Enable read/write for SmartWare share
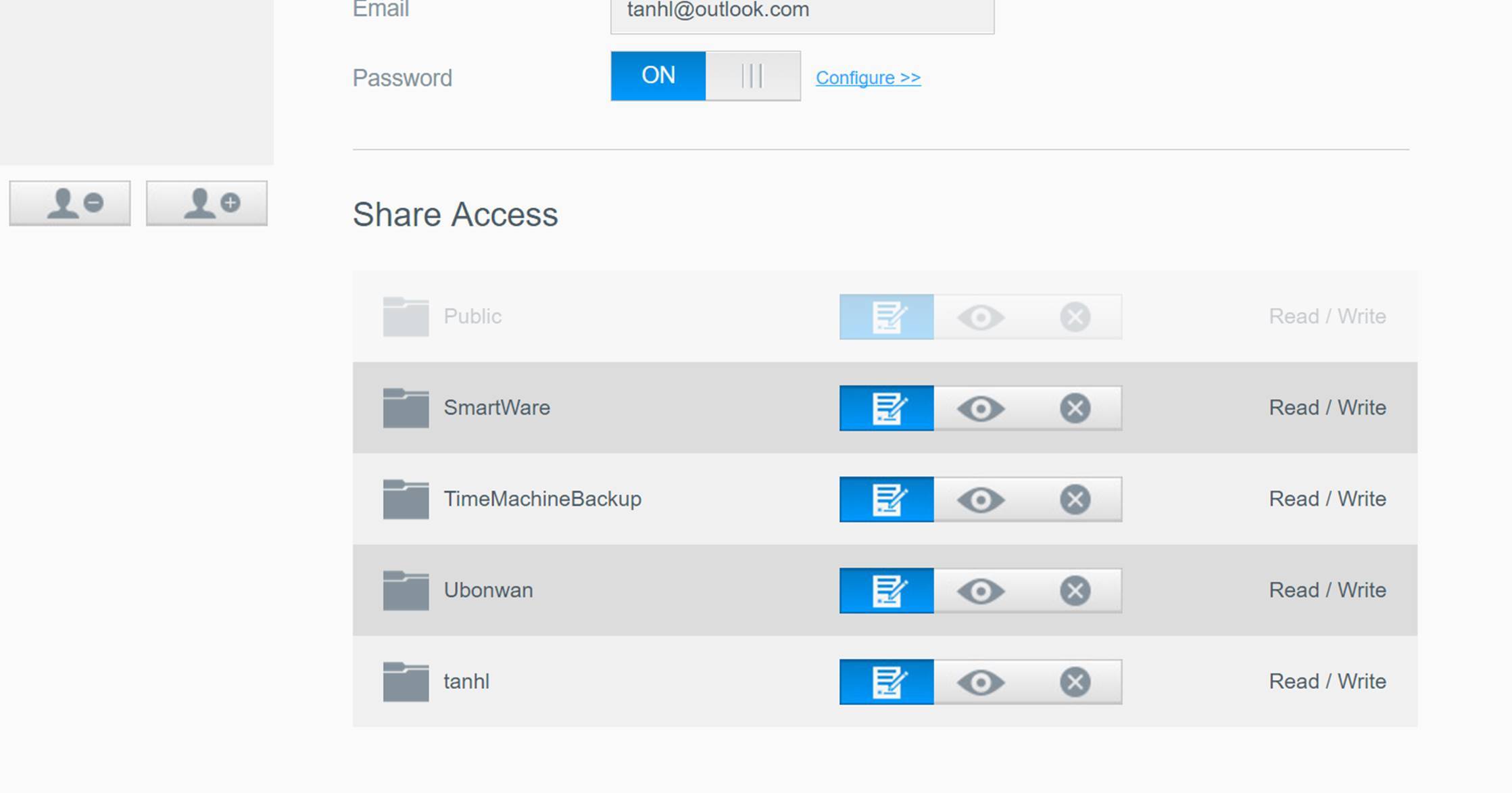This screenshot has width=1512, height=793. pos(887,408)
